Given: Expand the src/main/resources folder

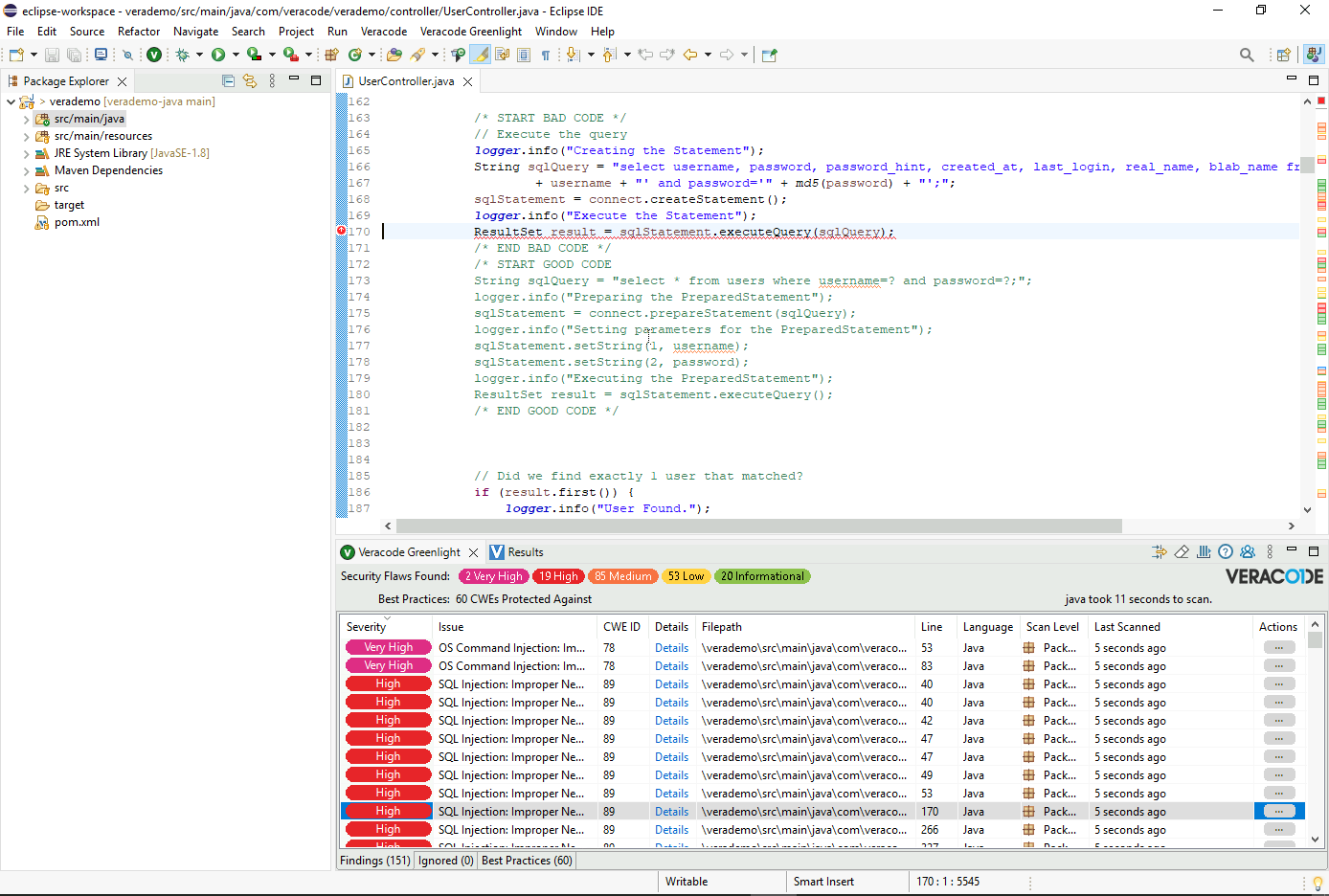Looking at the screenshot, I should click(26, 137).
